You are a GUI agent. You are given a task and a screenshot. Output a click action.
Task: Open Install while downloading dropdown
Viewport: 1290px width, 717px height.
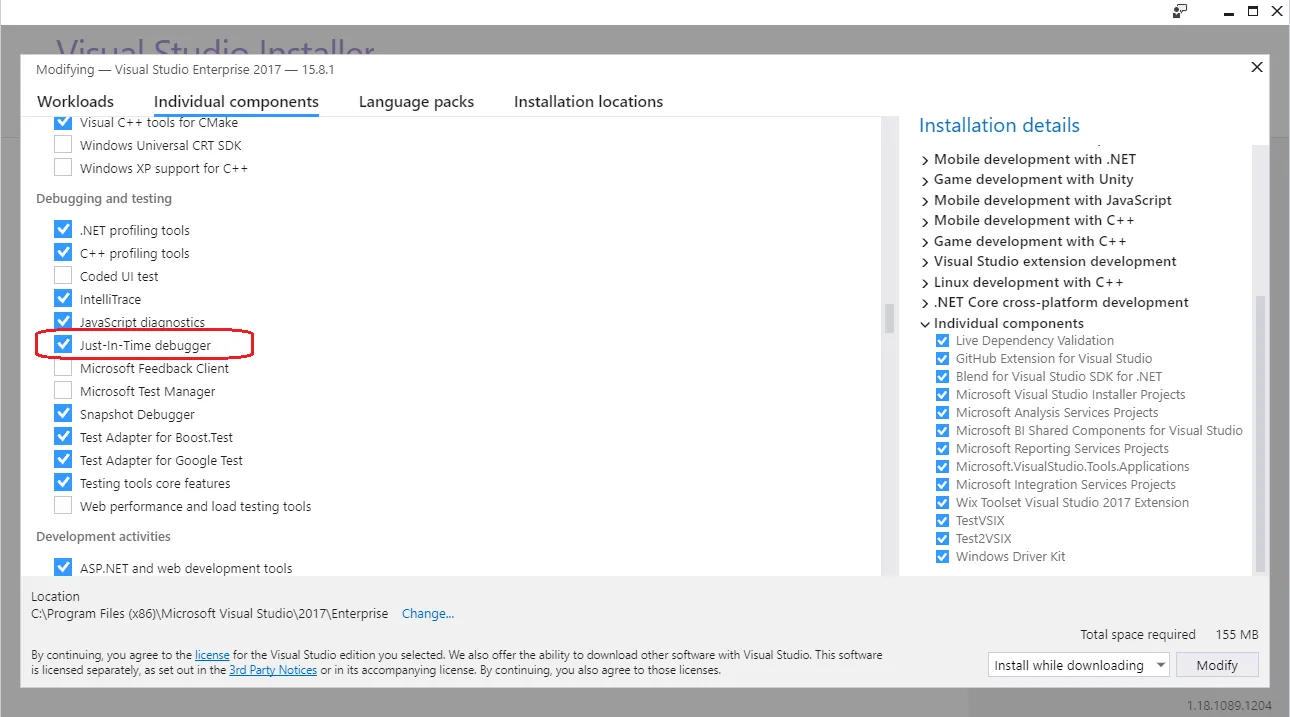pyautogui.click(x=1078, y=665)
